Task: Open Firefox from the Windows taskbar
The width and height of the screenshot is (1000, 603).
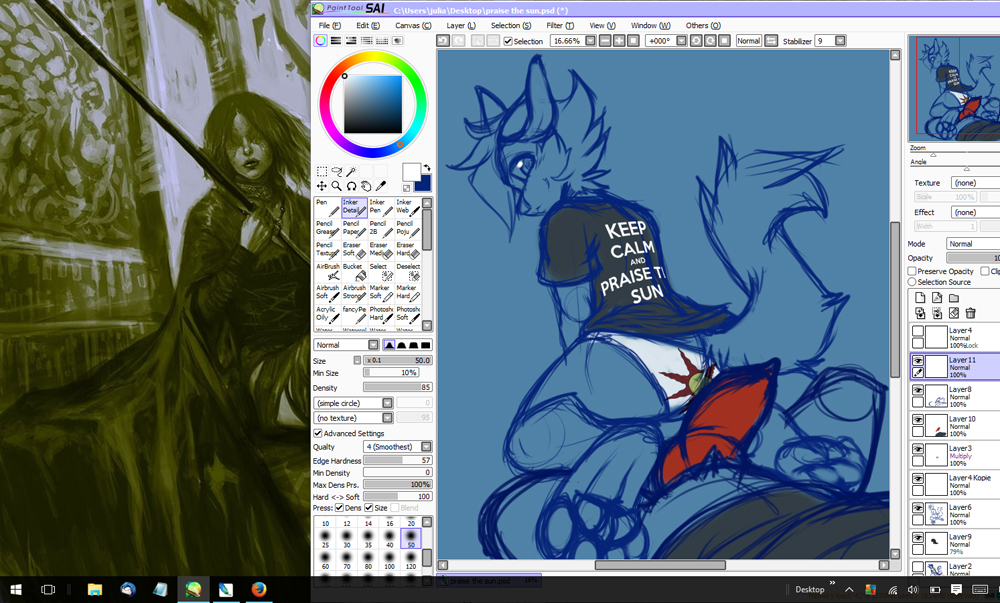Action: coord(259,589)
